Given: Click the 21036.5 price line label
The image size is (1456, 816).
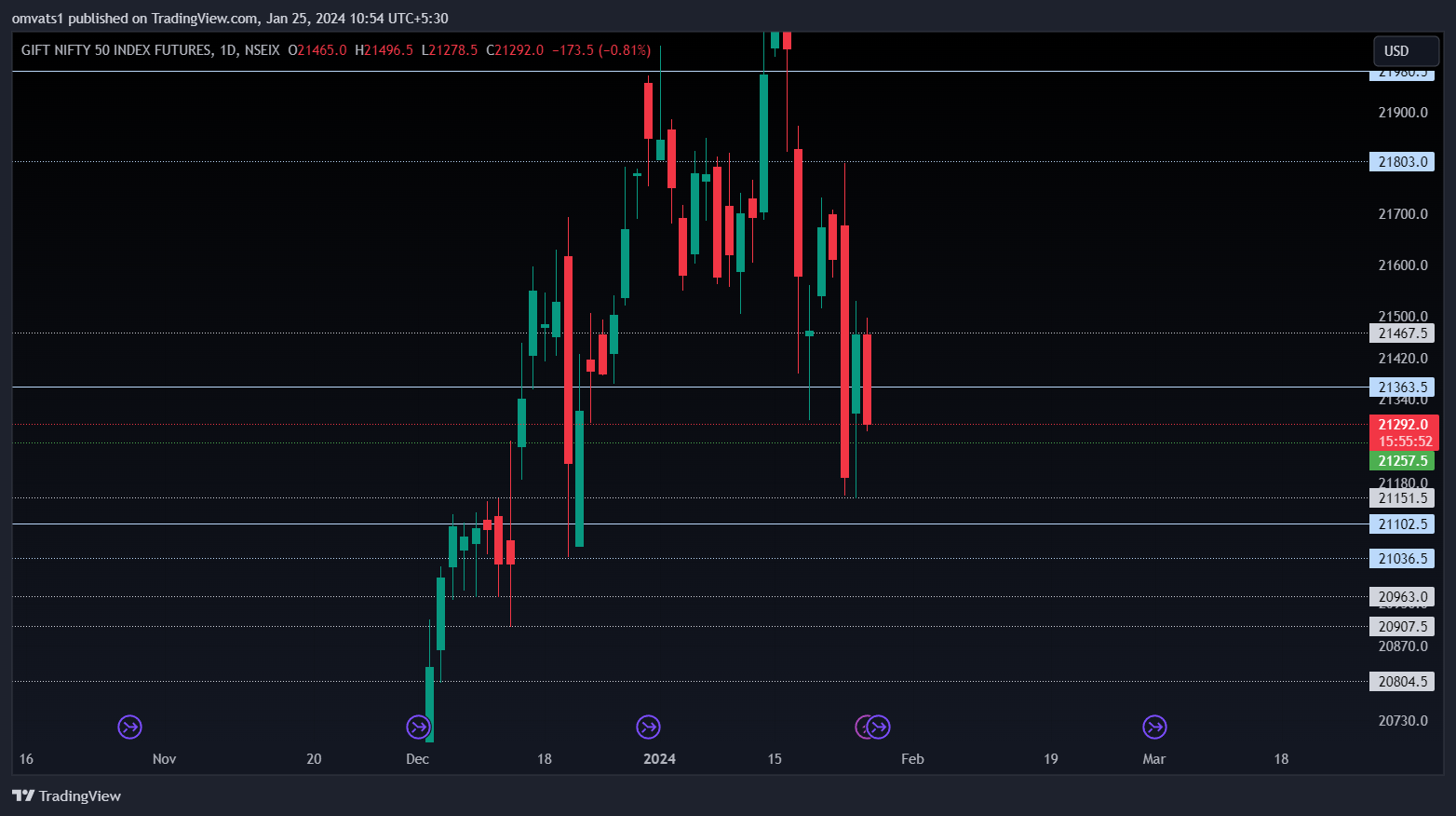Looking at the screenshot, I should pos(1402,559).
